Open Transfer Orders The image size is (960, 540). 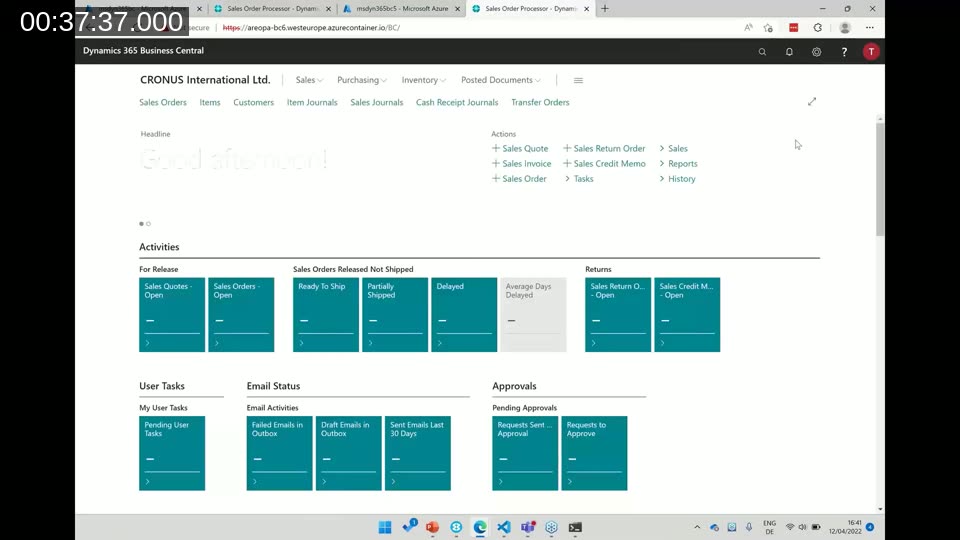(x=540, y=102)
